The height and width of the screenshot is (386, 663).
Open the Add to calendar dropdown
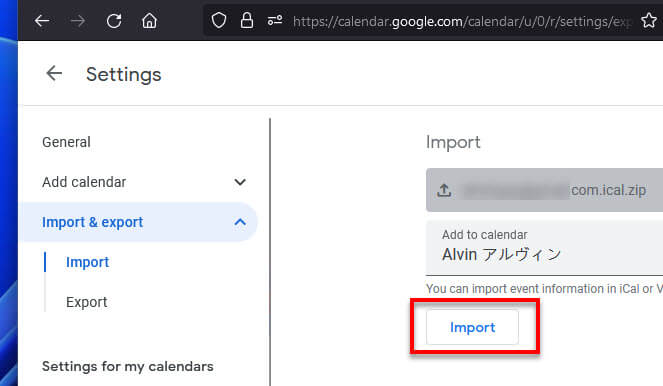pyautogui.click(x=545, y=247)
